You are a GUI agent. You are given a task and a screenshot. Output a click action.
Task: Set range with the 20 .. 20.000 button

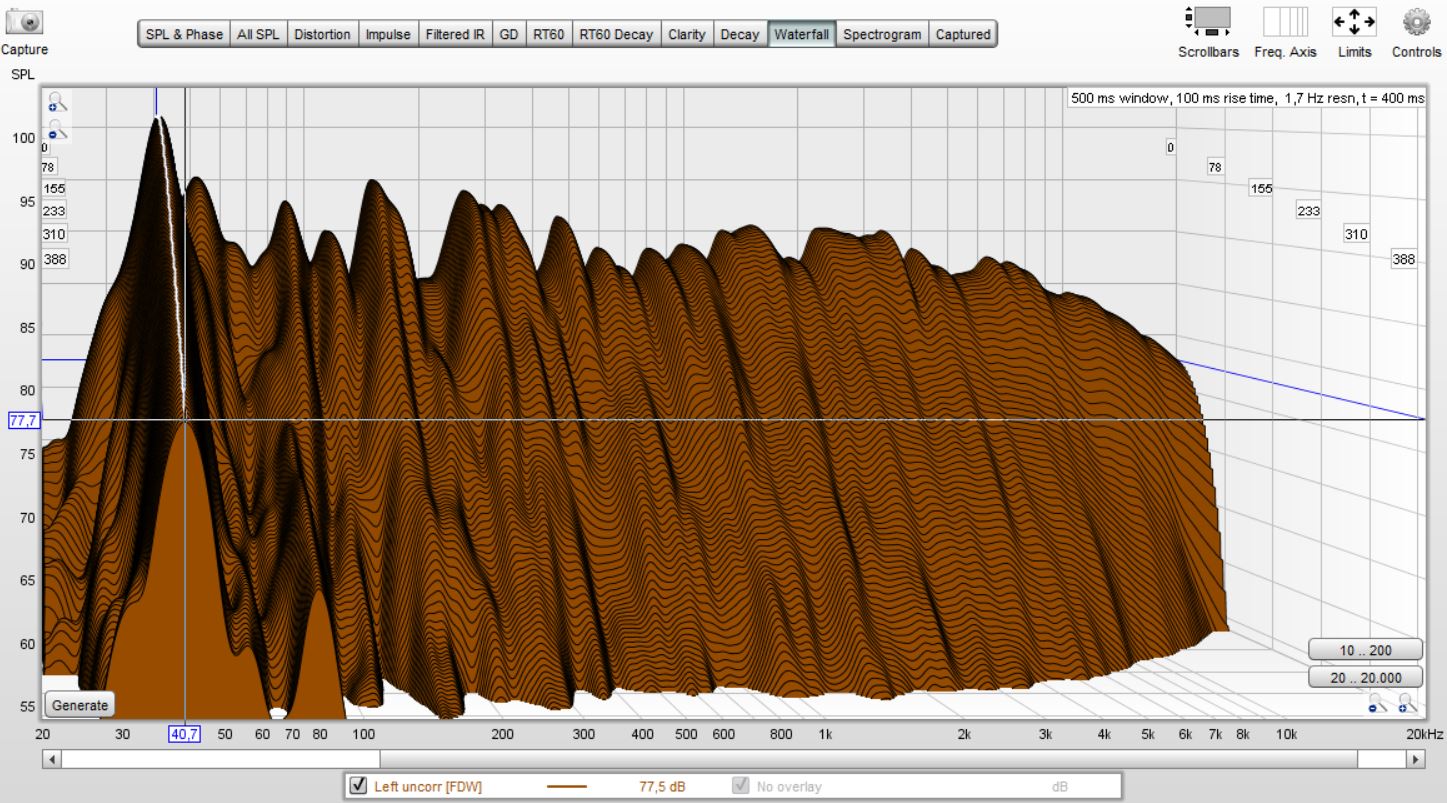[1365, 677]
